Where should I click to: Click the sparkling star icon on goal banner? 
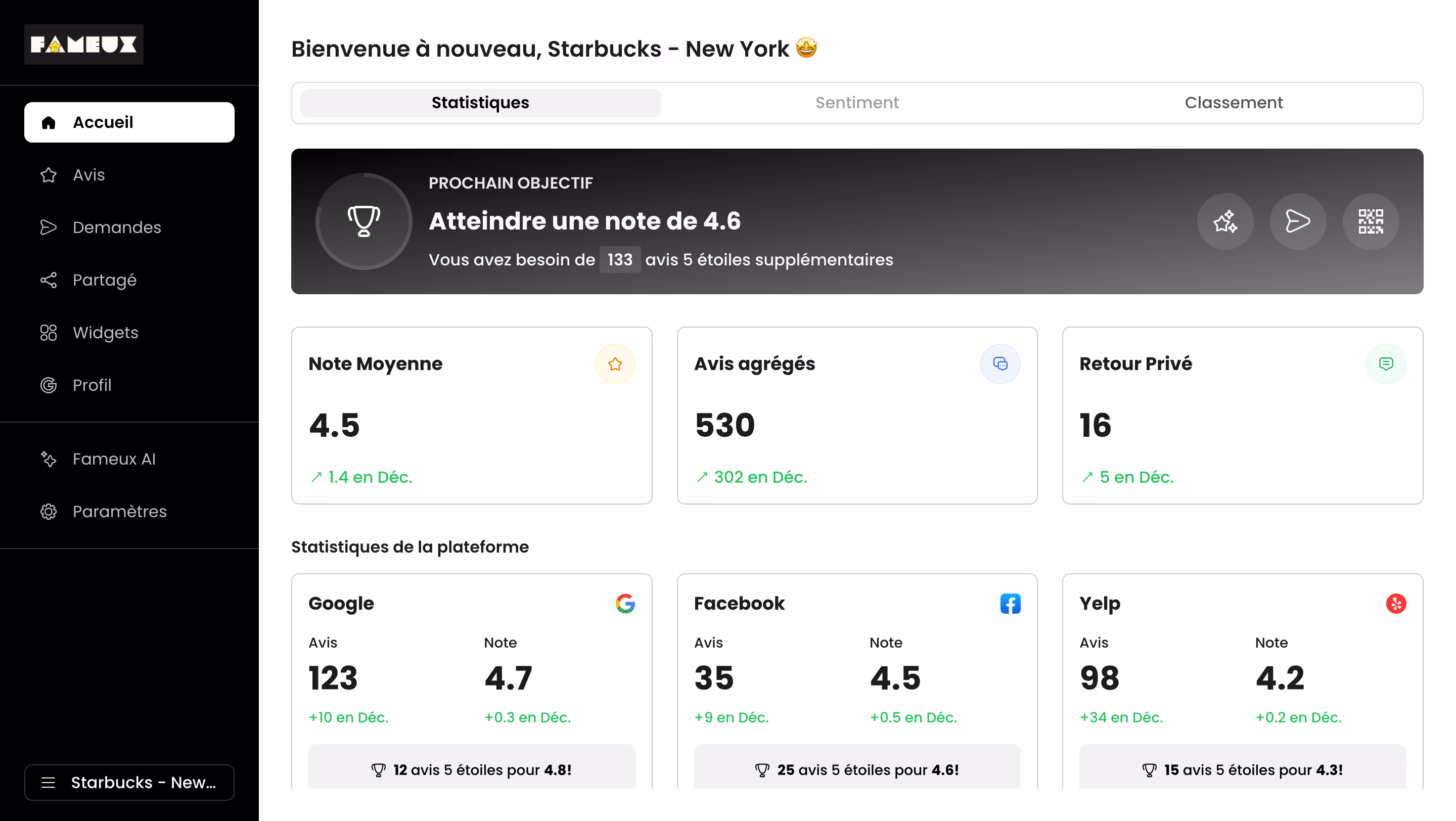(x=1225, y=221)
